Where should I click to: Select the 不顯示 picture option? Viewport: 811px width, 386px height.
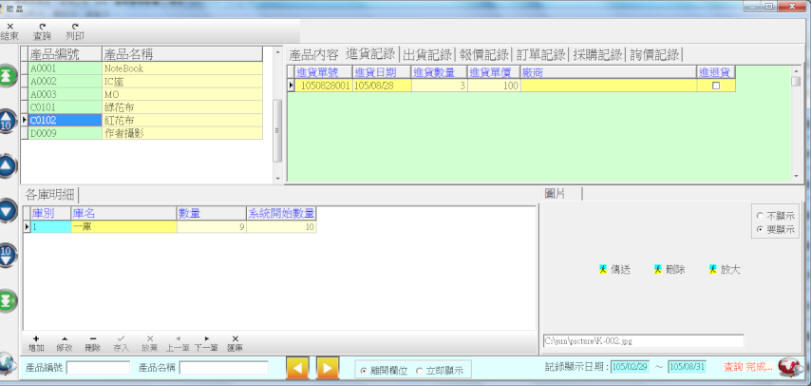point(775,216)
